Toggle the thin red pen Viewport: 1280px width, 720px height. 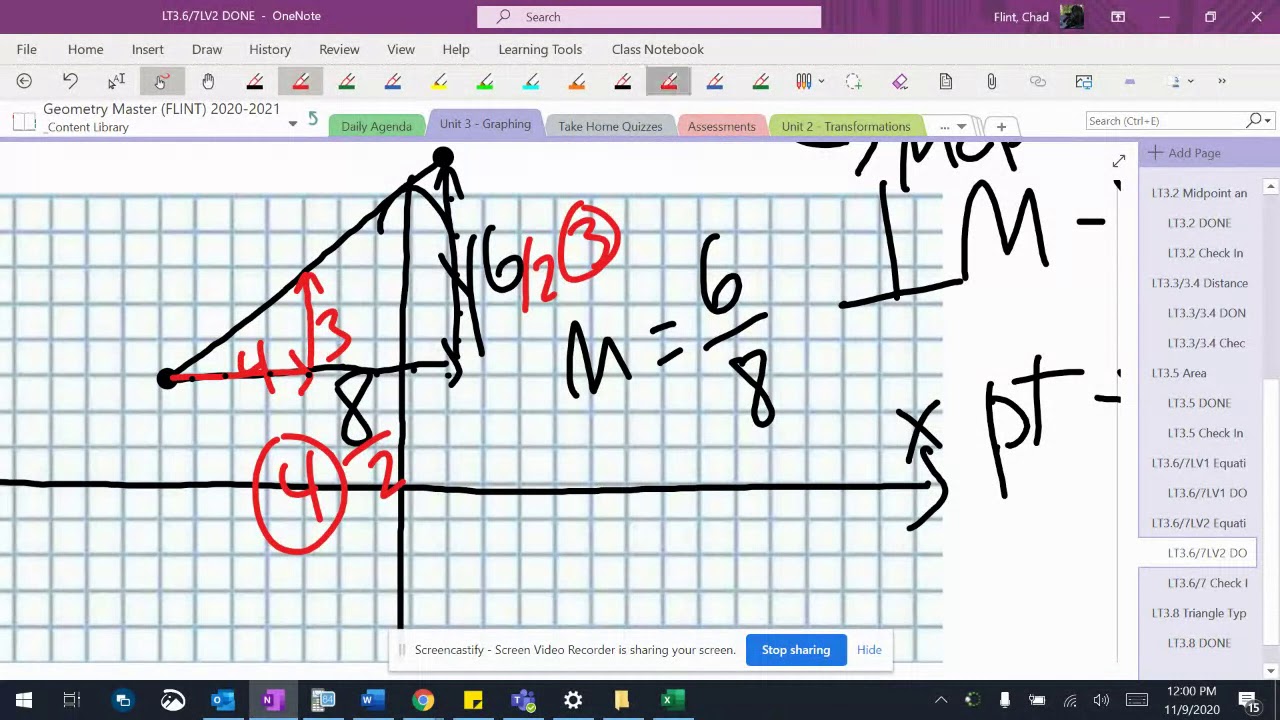(301, 81)
